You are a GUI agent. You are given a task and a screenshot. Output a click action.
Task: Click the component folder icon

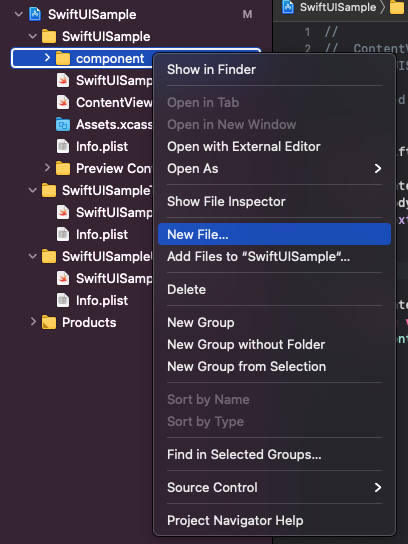(x=63, y=58)
